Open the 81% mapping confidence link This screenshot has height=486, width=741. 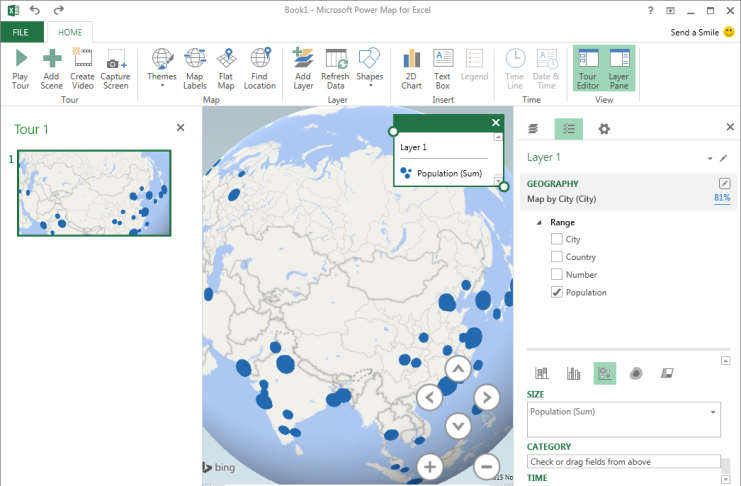pos(722,198)
